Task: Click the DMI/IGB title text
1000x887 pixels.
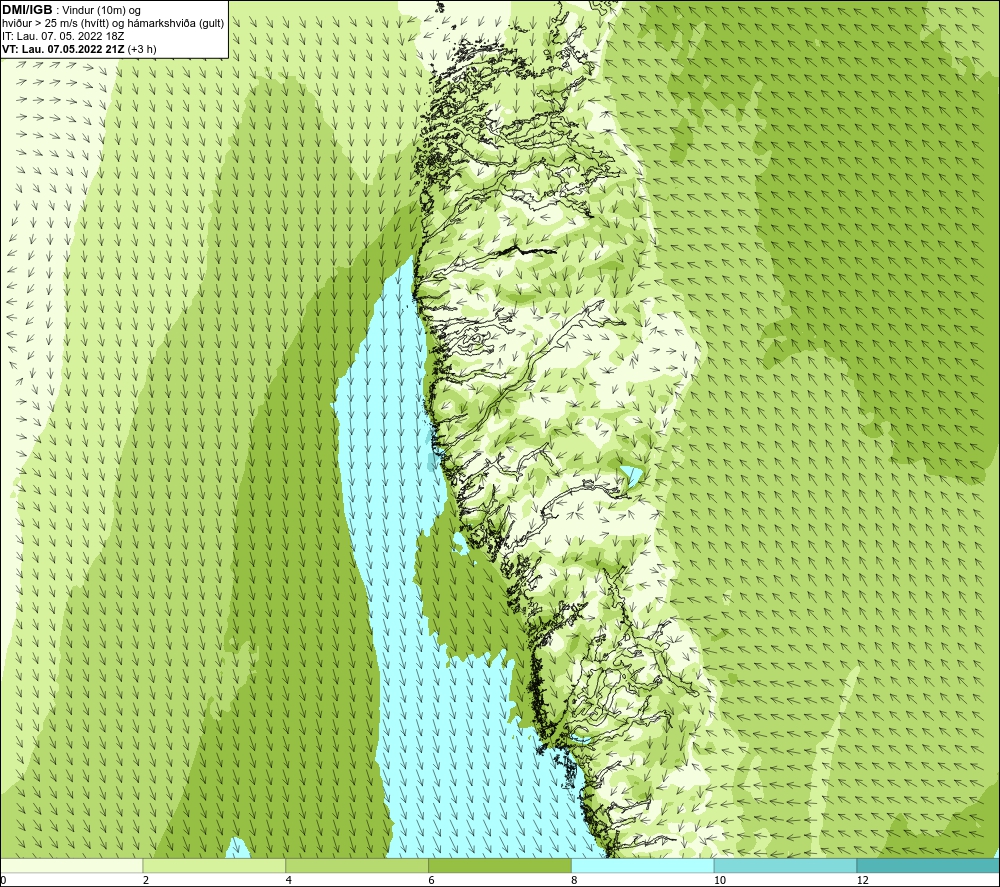Action: pos(27,10)
